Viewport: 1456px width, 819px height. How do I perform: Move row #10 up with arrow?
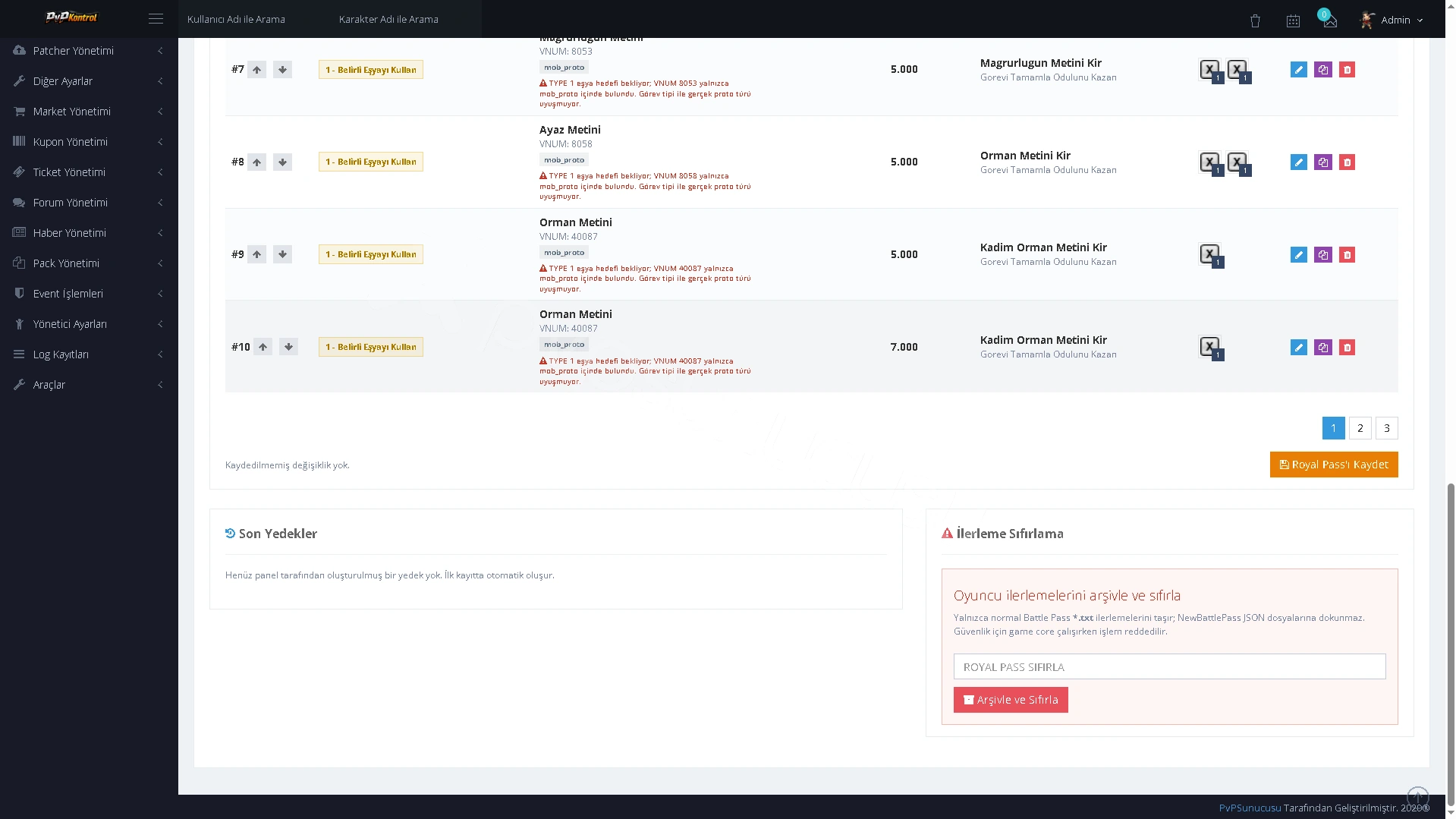263,347
